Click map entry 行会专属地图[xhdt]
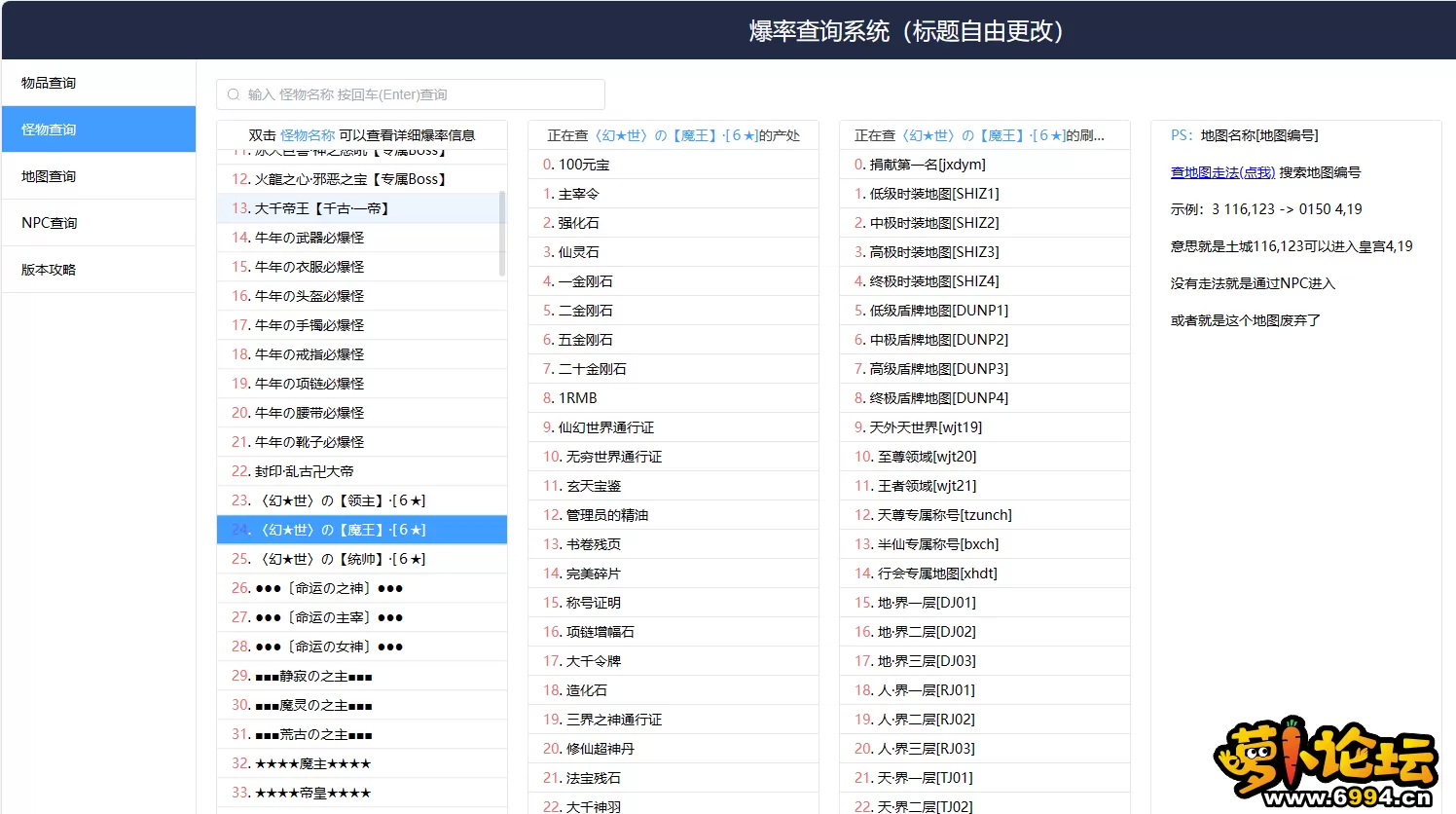 click(x=985, y=573)
